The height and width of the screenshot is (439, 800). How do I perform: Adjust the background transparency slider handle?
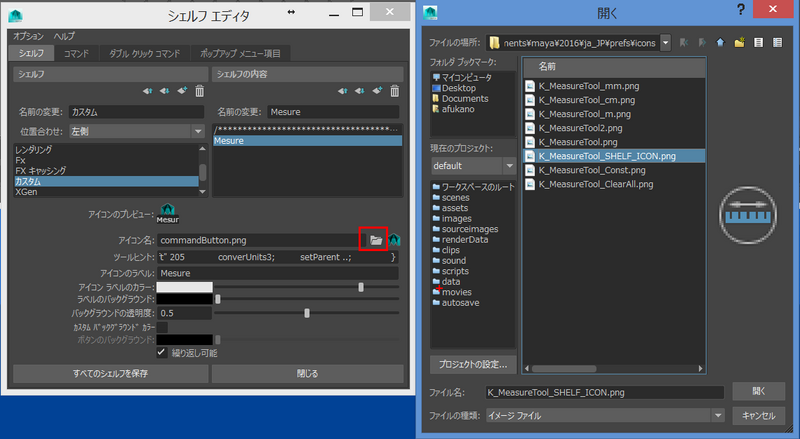coord(307,313)
